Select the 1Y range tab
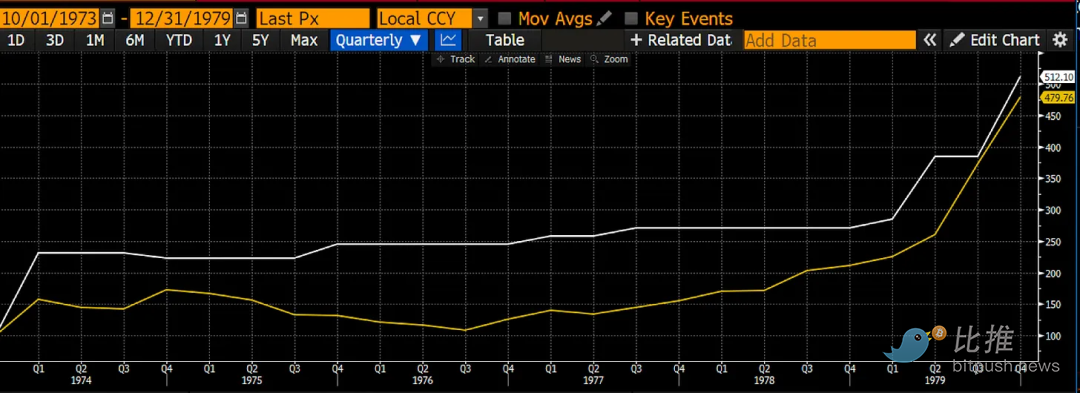1080x393 pixels. [x=222, y=40]
